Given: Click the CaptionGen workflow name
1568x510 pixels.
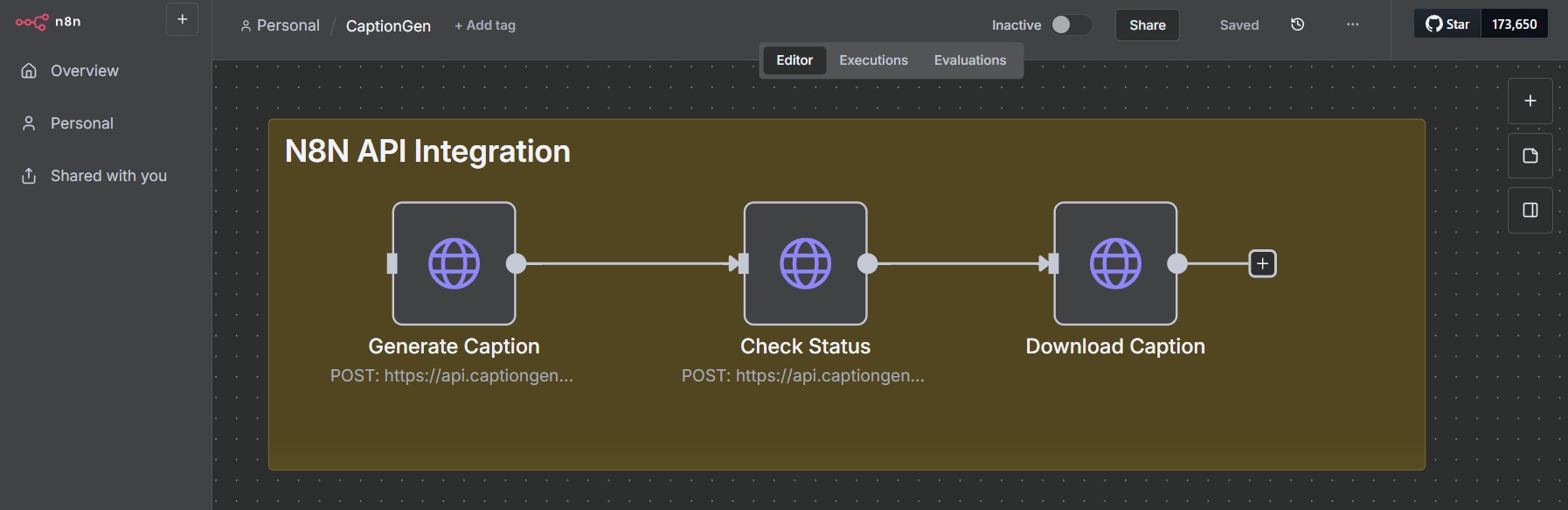Looking at the screenshot, I should coord(388,26).
